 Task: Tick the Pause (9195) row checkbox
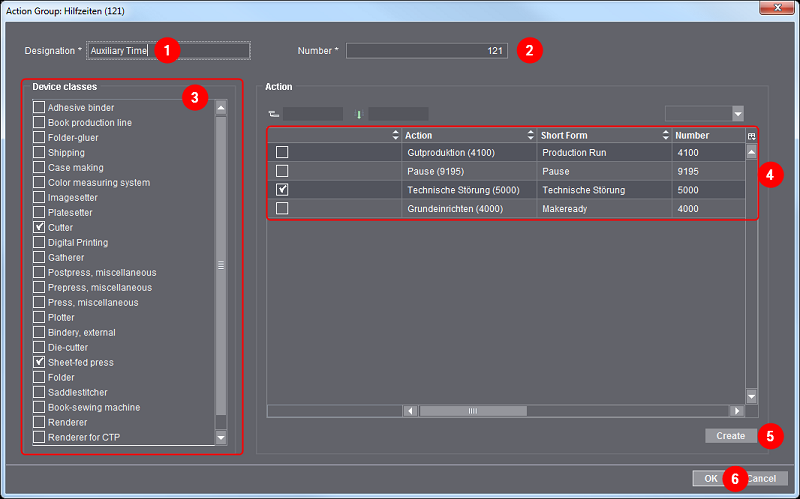[282, 171]
